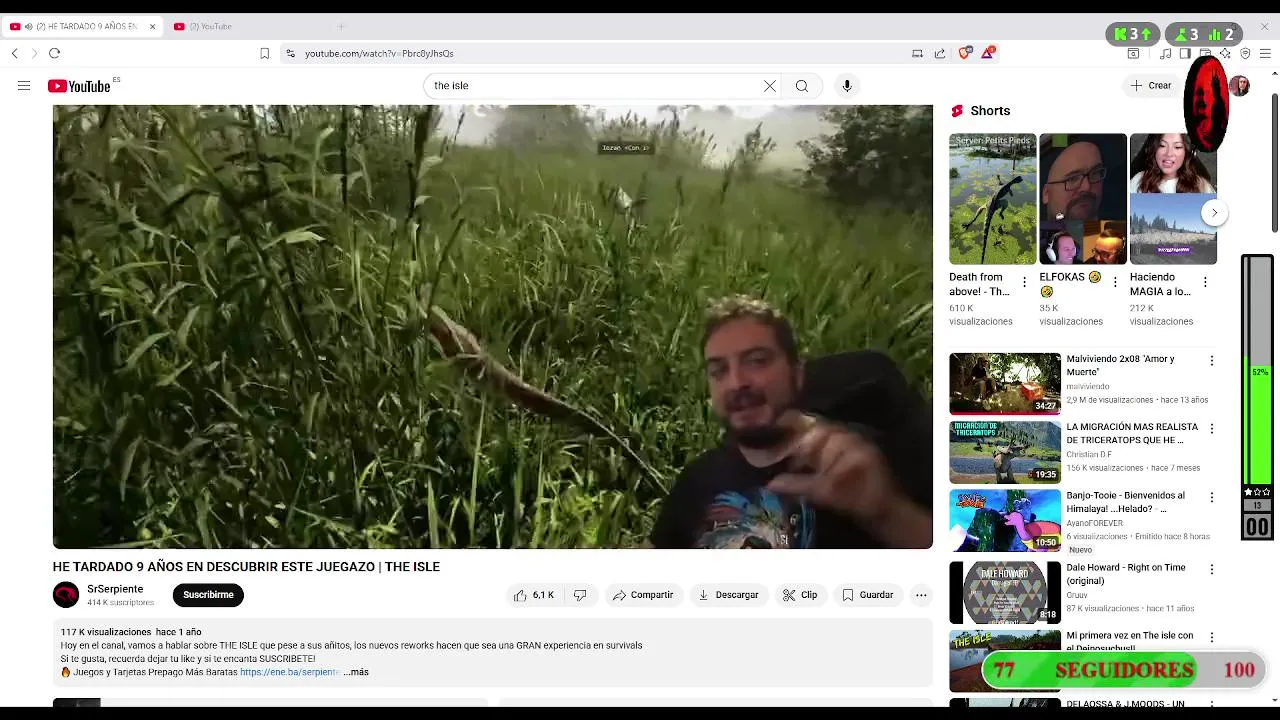Open Banjo-Tooie Bienvenidos al Himalaya thumbnail
The height and width of the screenshot is (720, 1280).
pos(1005,519)
